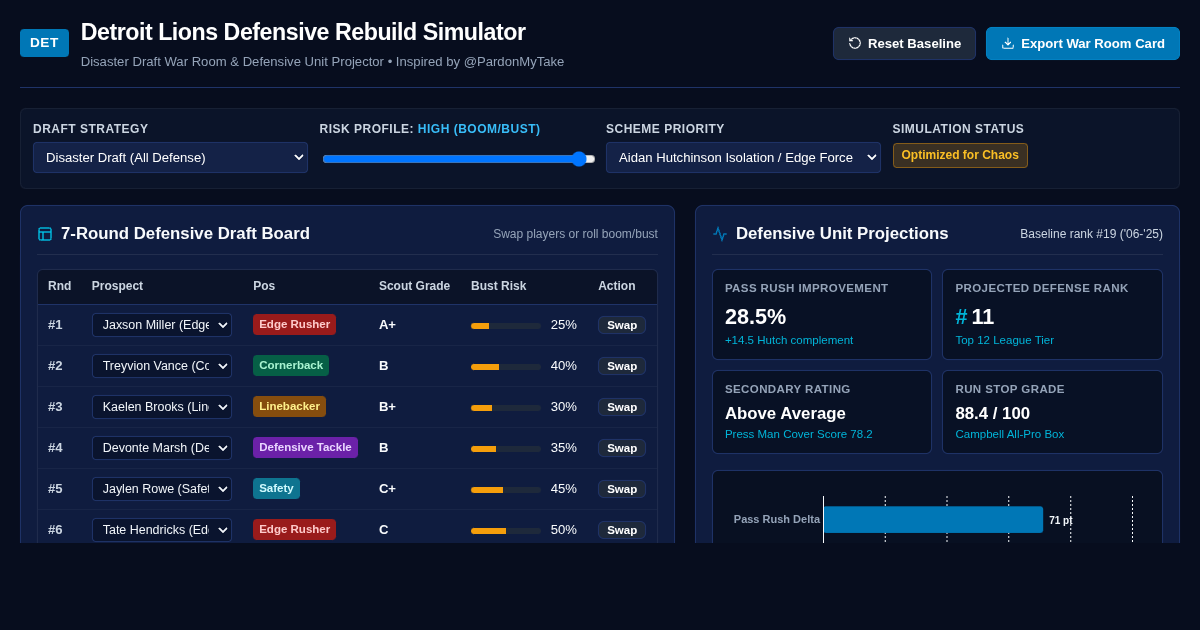Click the Swap players or roll boom/bust hint
1200x630 pixels.
(575, 234)
